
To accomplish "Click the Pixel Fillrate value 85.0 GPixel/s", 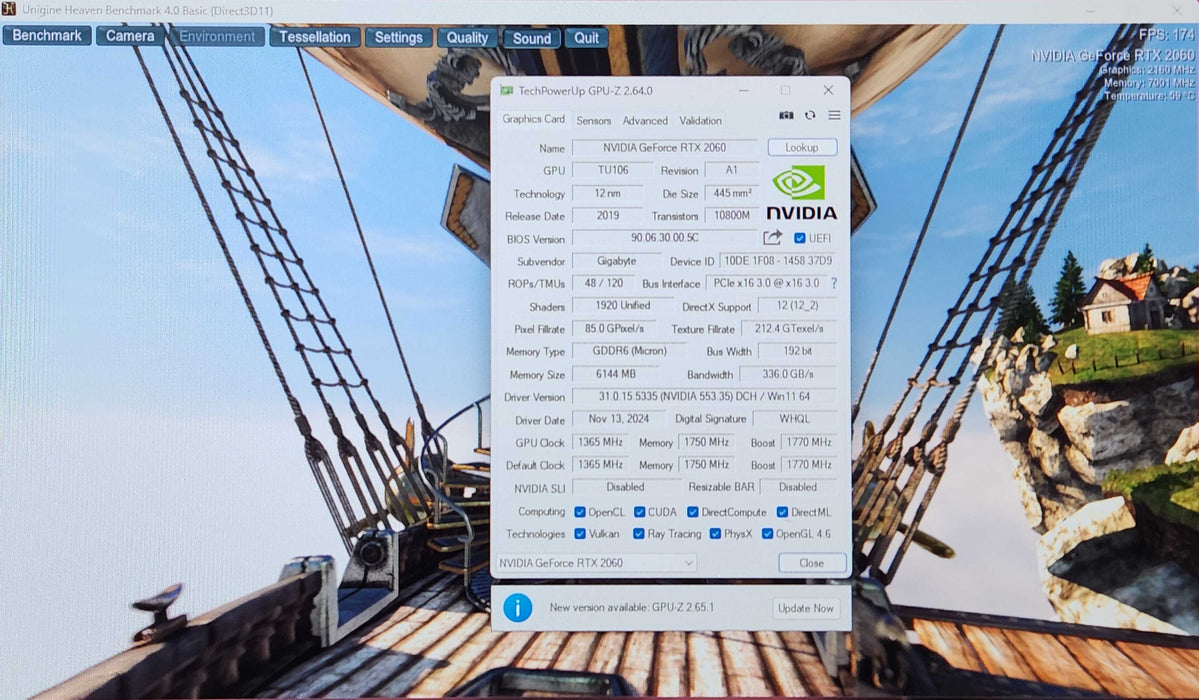I will [x=614, y=328].
